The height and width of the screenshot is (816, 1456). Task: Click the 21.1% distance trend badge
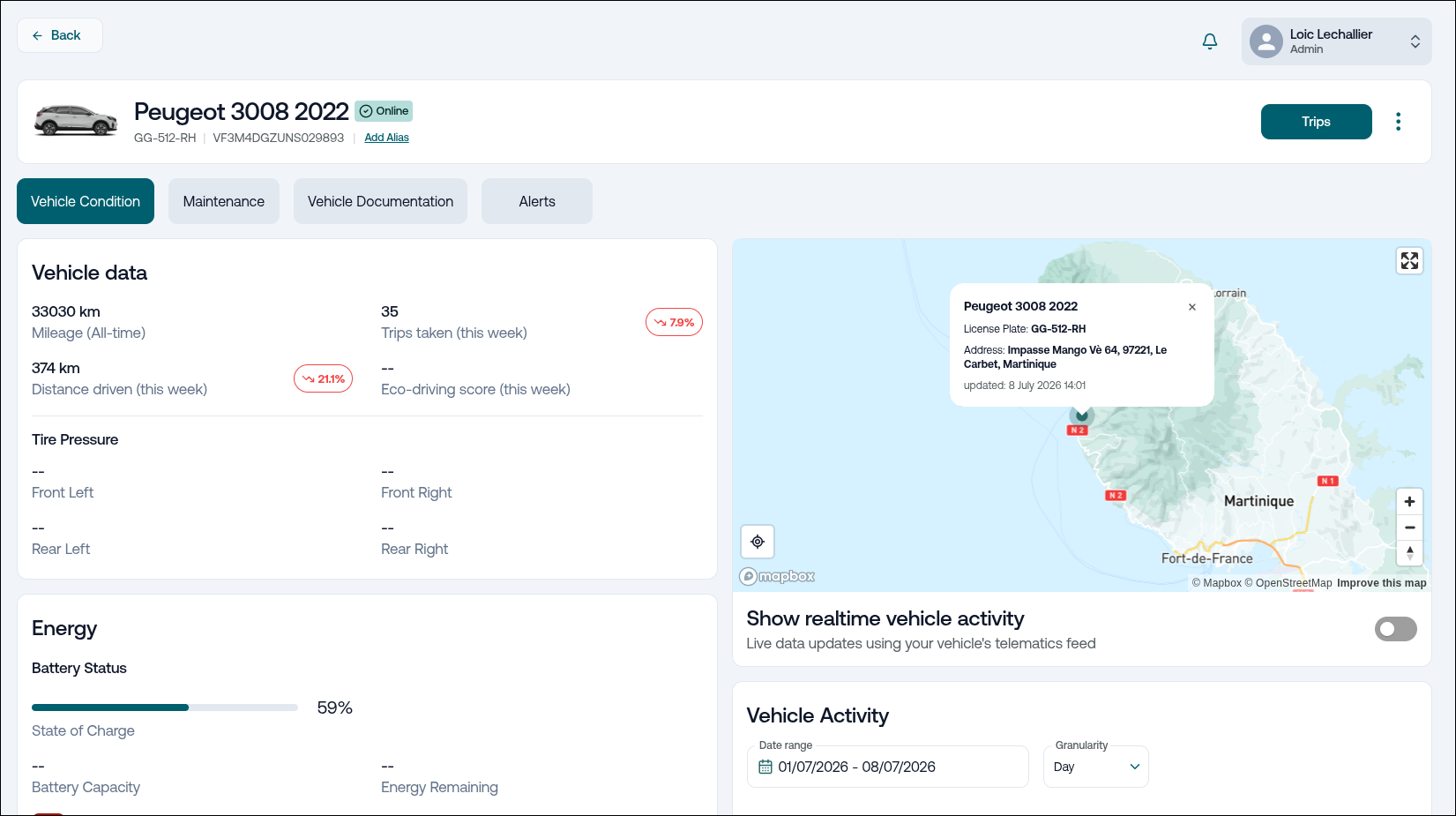[323, 379]
